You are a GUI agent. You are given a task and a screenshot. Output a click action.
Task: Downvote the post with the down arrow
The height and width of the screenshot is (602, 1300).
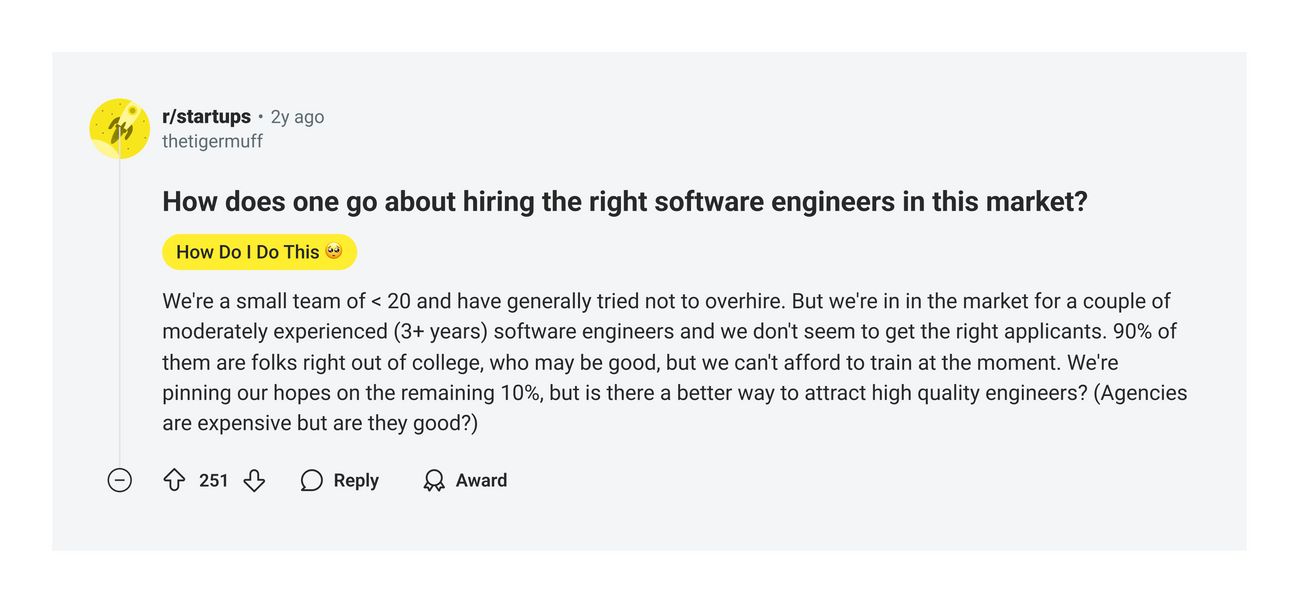254,481
